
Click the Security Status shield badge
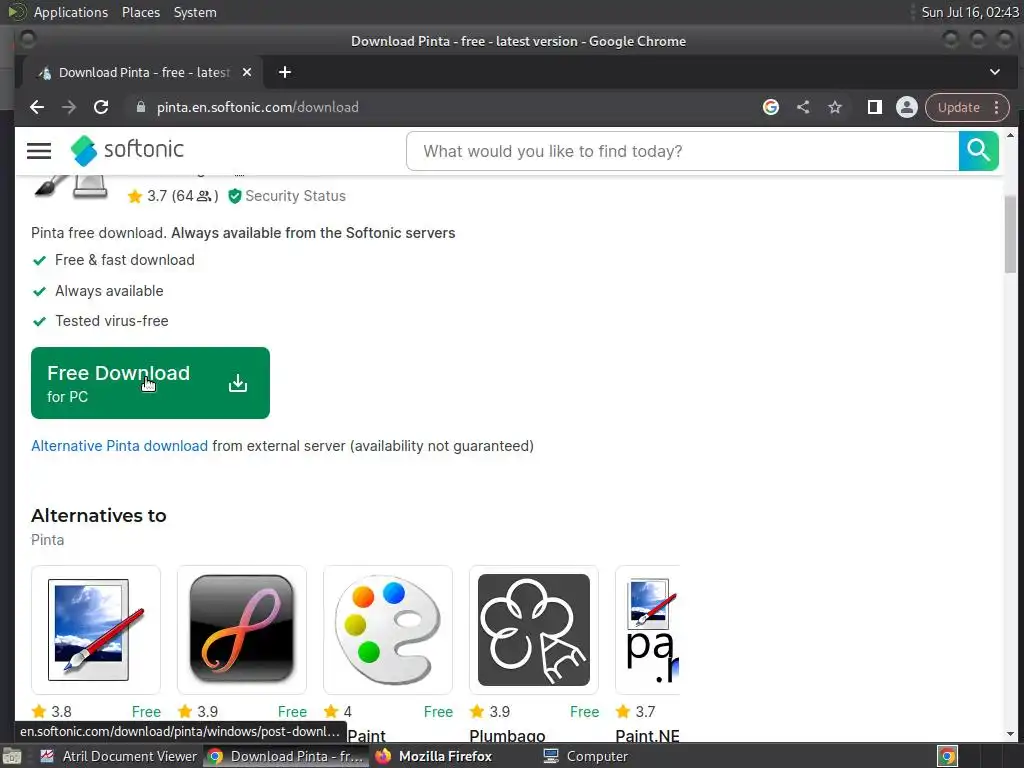[287, 196]
